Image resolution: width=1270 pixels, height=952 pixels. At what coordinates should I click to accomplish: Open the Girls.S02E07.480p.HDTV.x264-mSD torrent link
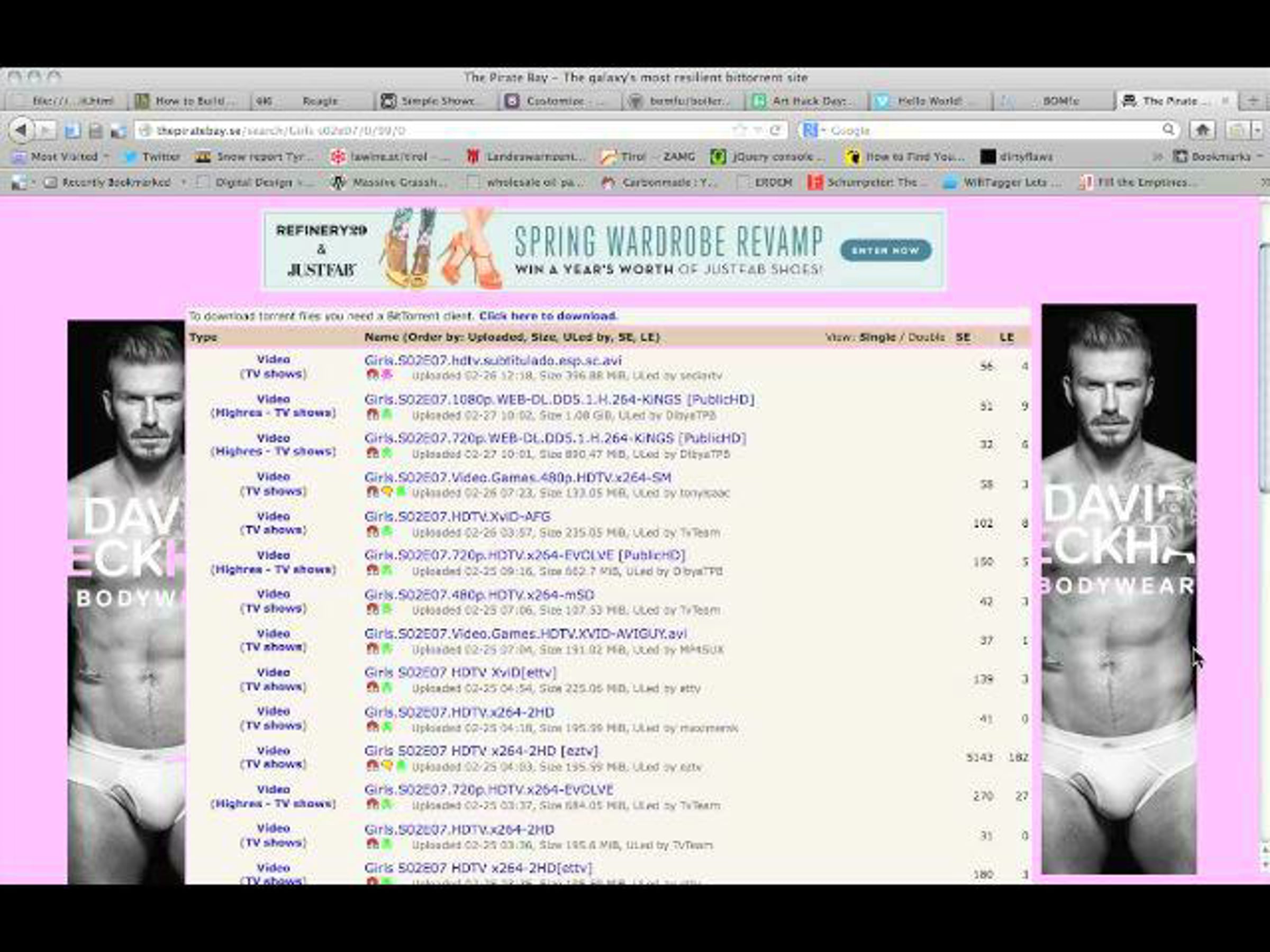coord(479,594)
